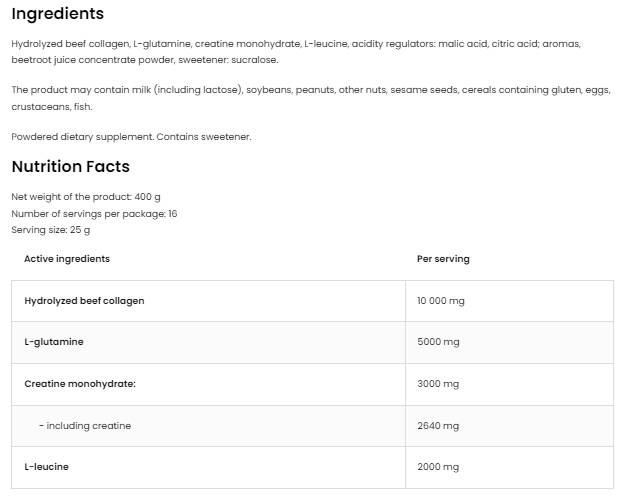The height and width of the screenshot is (500, 630).
Task: Select the Hydrolyzed beef collagen row label
Action: point(84,301)
